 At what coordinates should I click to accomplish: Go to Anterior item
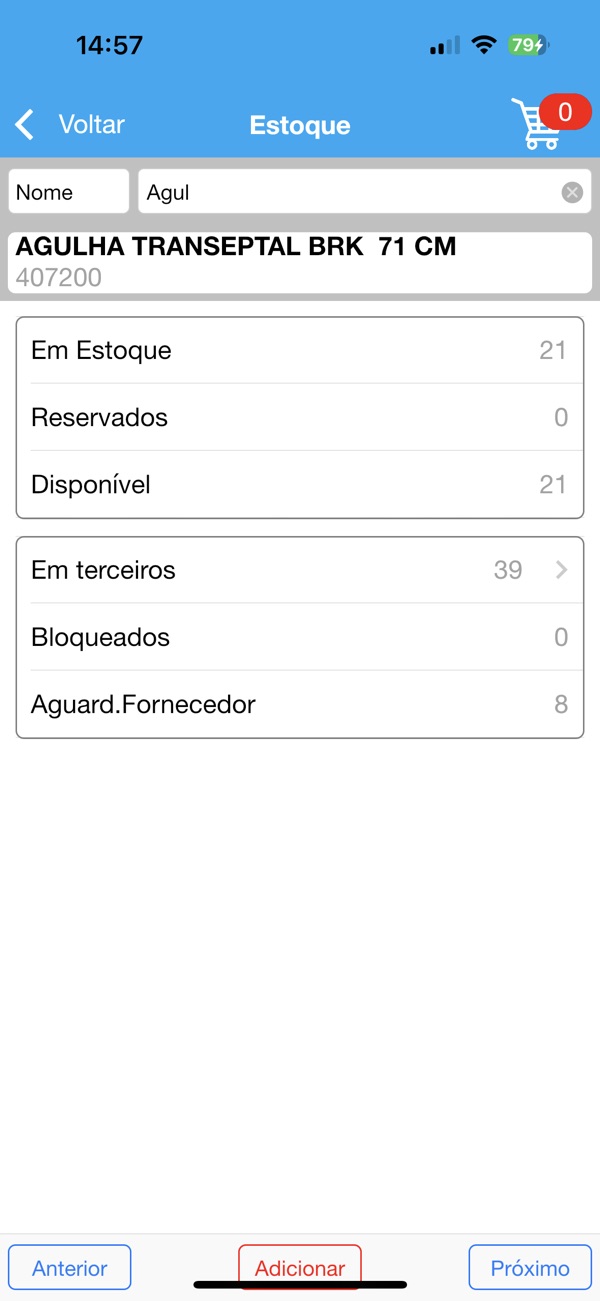pyautogui.click(x=70, y=1268)
